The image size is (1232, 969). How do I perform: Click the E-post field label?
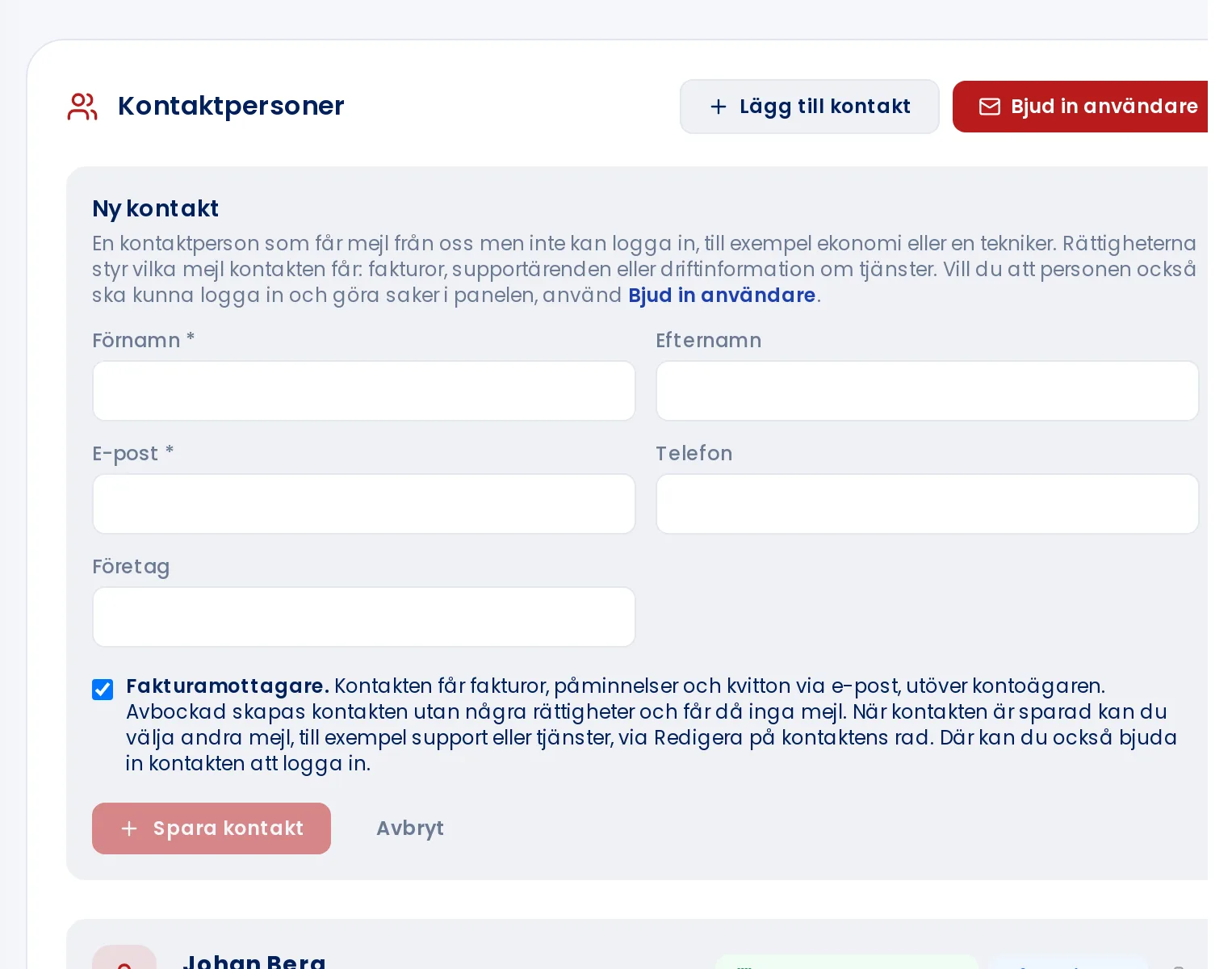(x=133, y=454)
